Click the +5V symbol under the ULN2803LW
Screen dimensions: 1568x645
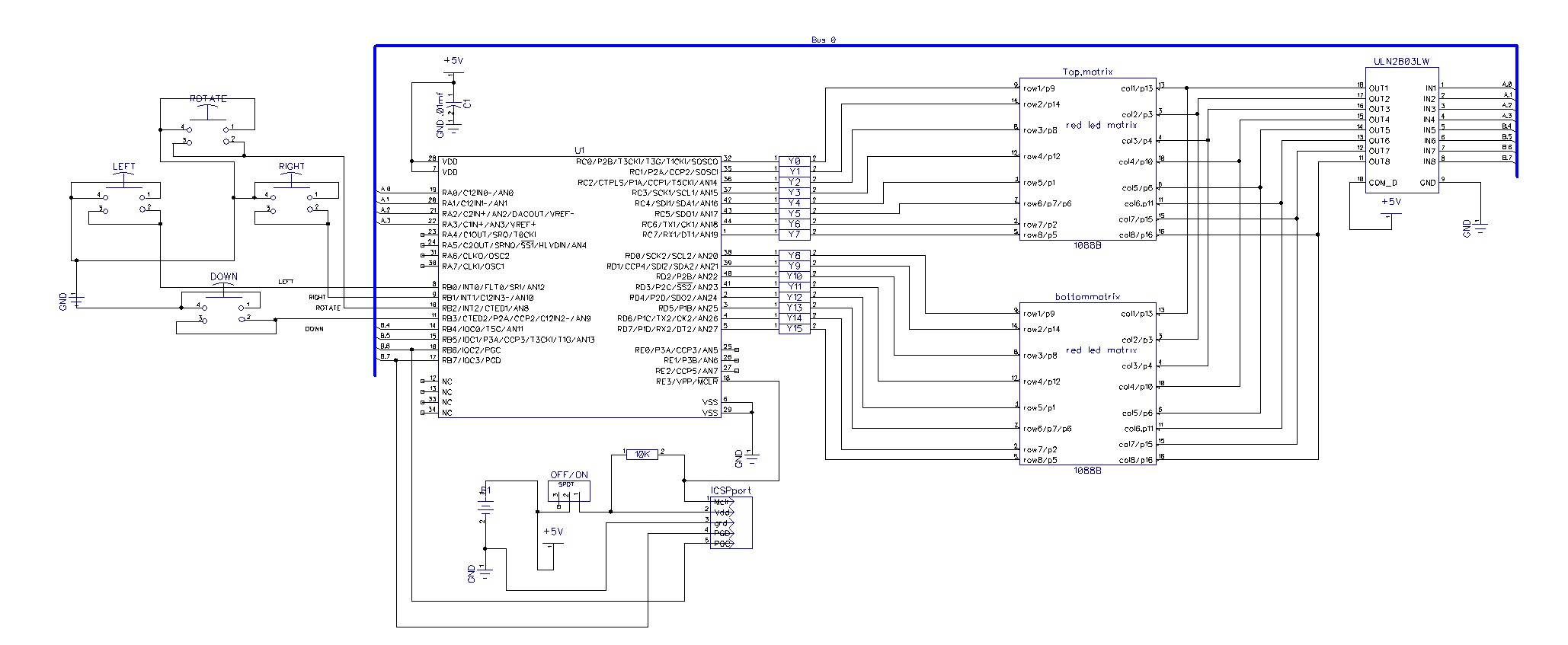coord(1390,207)
